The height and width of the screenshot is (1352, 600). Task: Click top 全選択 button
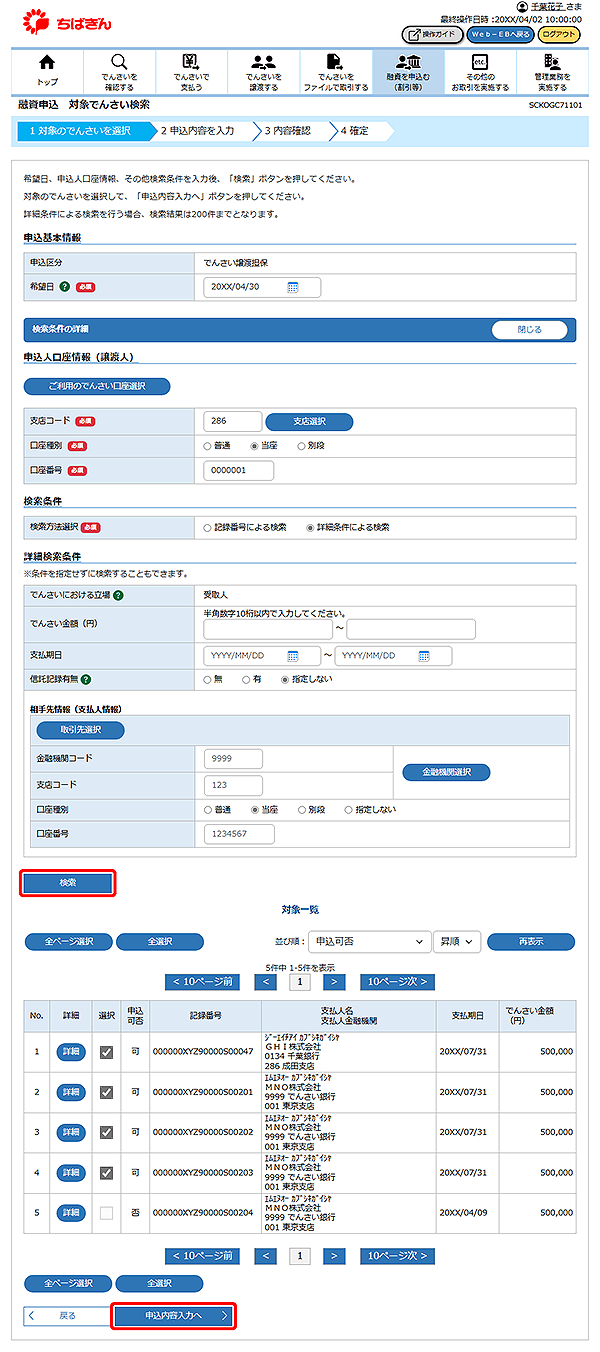click(x=160, y=942)
